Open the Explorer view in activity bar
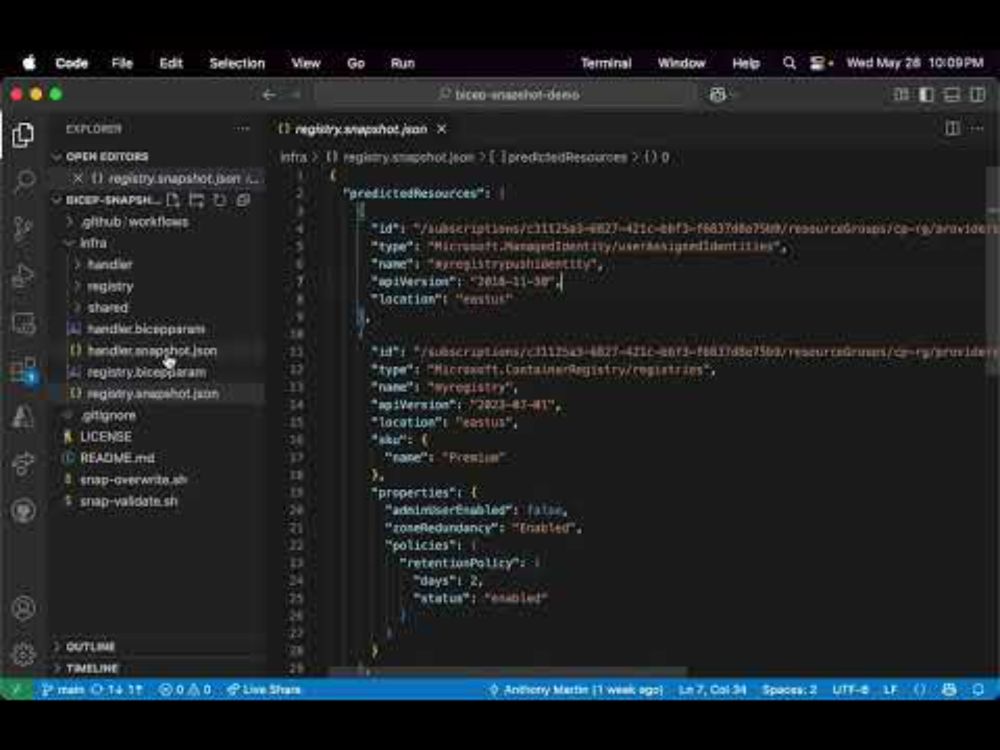This screenshot has width=1000, height=750. 23,135
